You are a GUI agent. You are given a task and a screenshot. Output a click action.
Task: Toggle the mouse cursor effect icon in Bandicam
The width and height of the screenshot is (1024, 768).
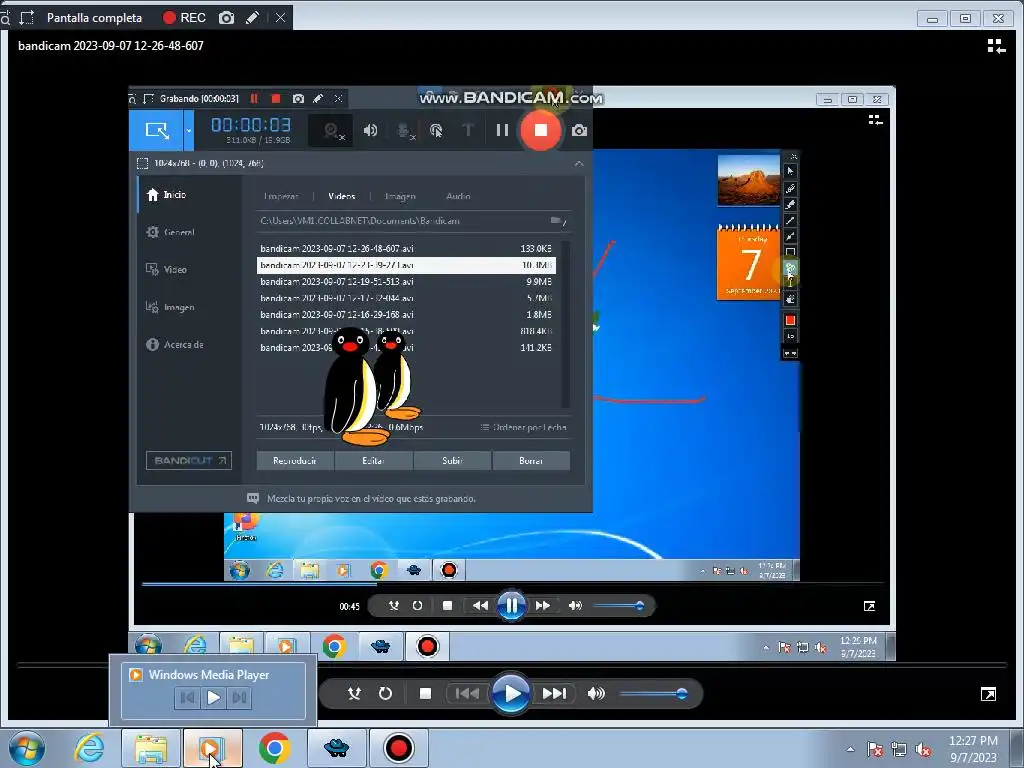coord(436,130)
